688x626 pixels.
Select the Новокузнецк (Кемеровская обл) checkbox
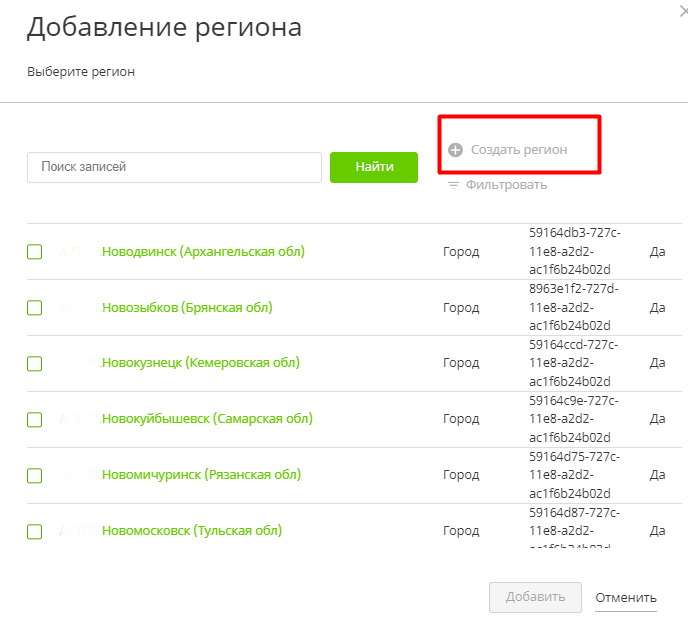(35, 364)
